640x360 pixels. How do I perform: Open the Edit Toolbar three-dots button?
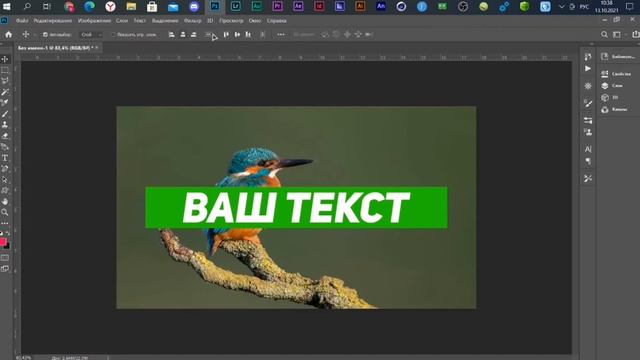click(x=5, y=223)
